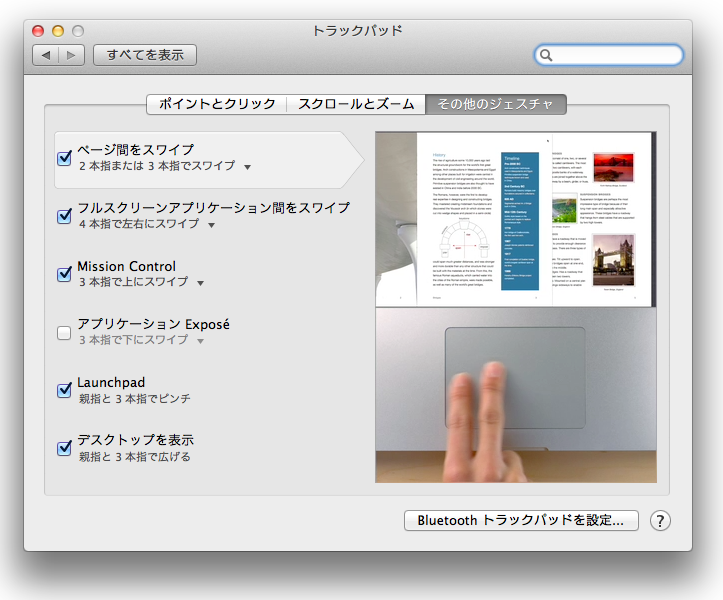The image size is (723, 600).
Task: Enable the アプリケーション Exposé checkbox
Action: point(65,332)
